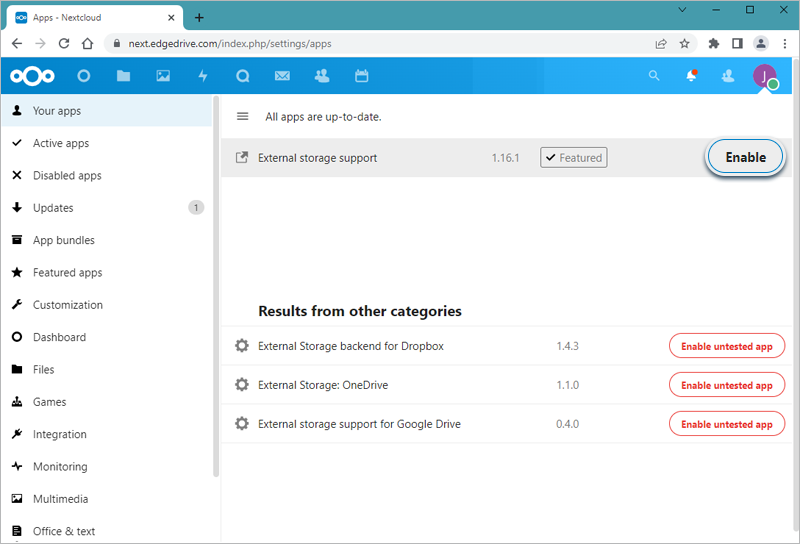Open the Files apps category

tap(107, 369)
